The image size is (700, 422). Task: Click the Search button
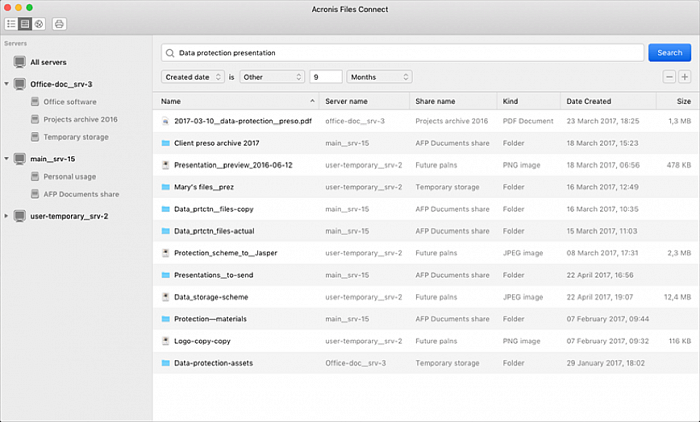(669, 53)
